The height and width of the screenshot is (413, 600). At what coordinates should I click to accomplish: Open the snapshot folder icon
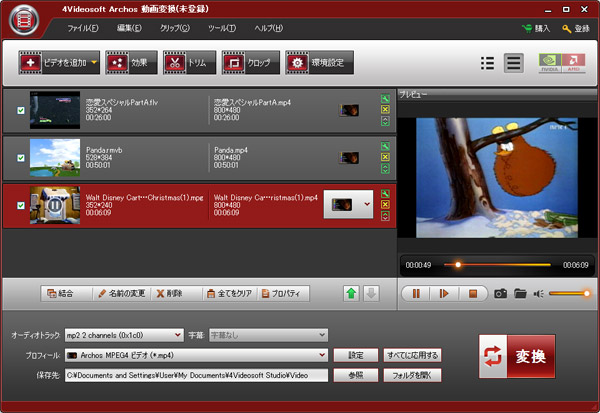[520, 294]
